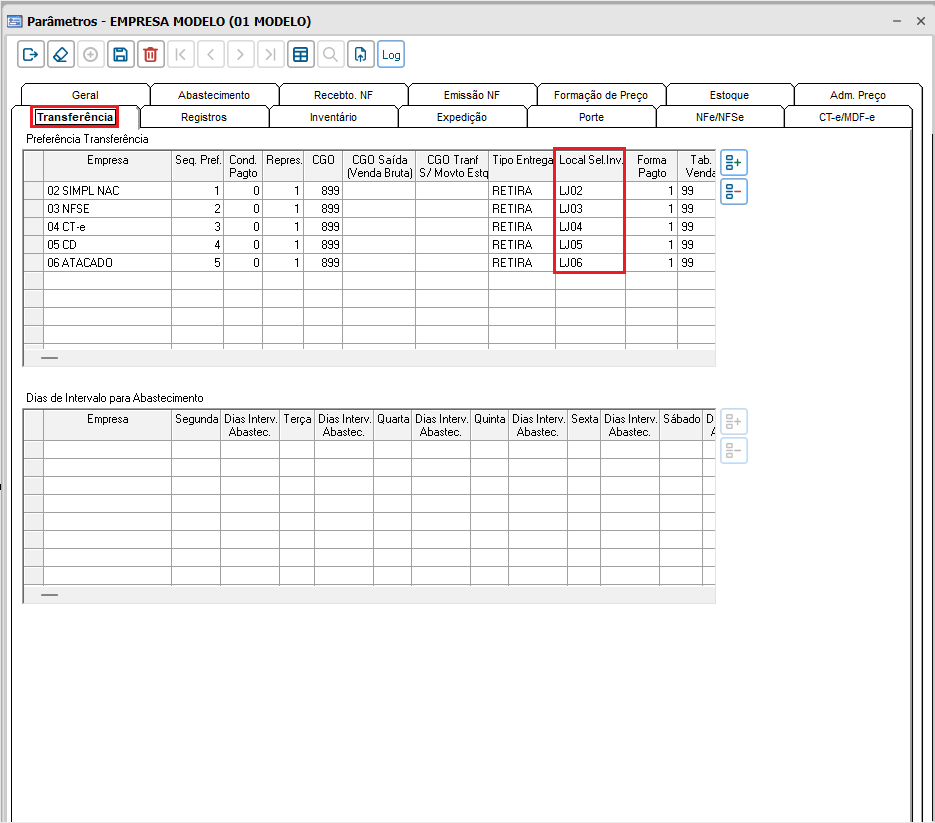This screenshot has width=935, height=823.
Task: Click the 04 CT-e company cell
Action: 107,227
